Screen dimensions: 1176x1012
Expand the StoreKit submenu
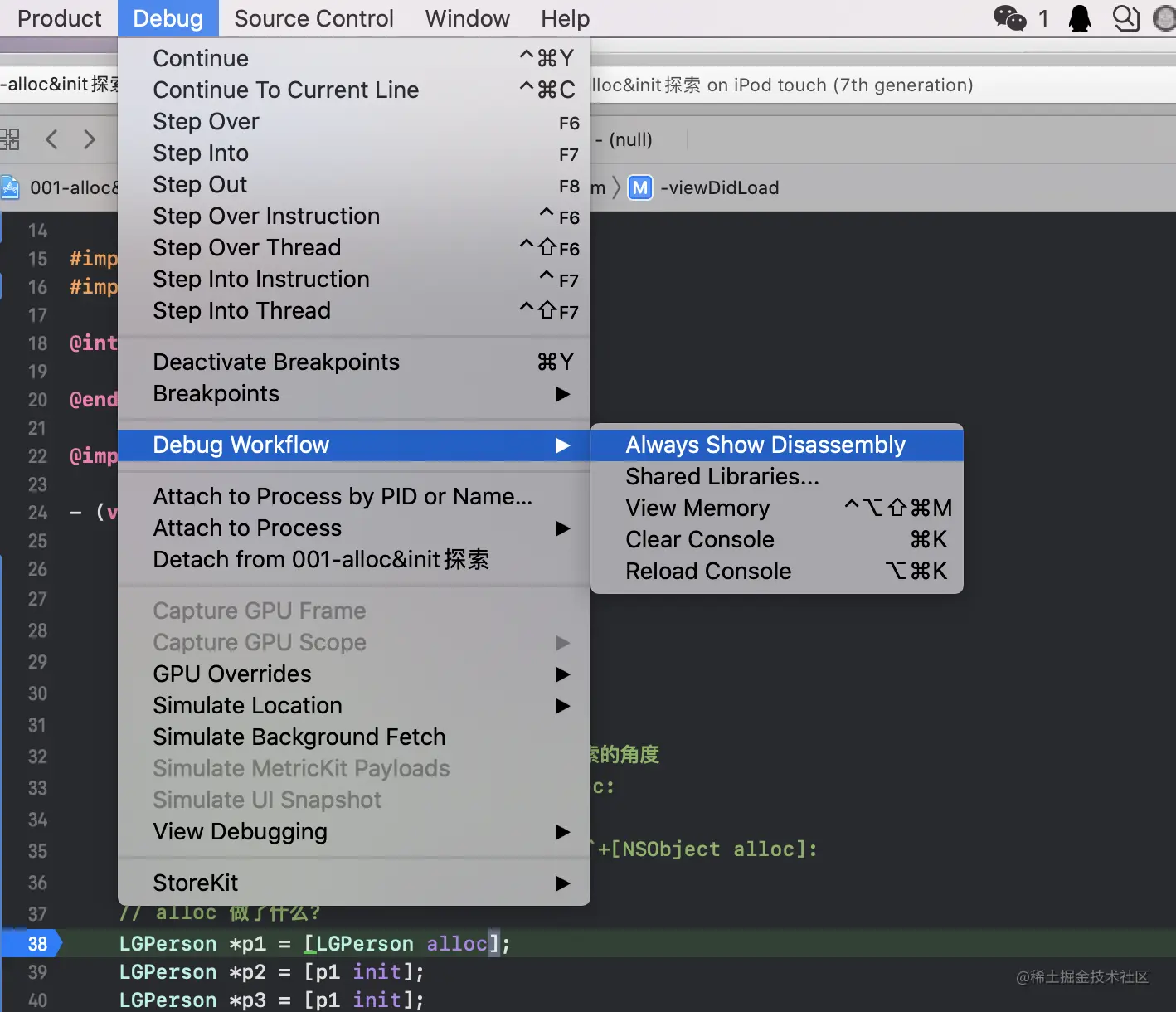[x=354, y=883]
